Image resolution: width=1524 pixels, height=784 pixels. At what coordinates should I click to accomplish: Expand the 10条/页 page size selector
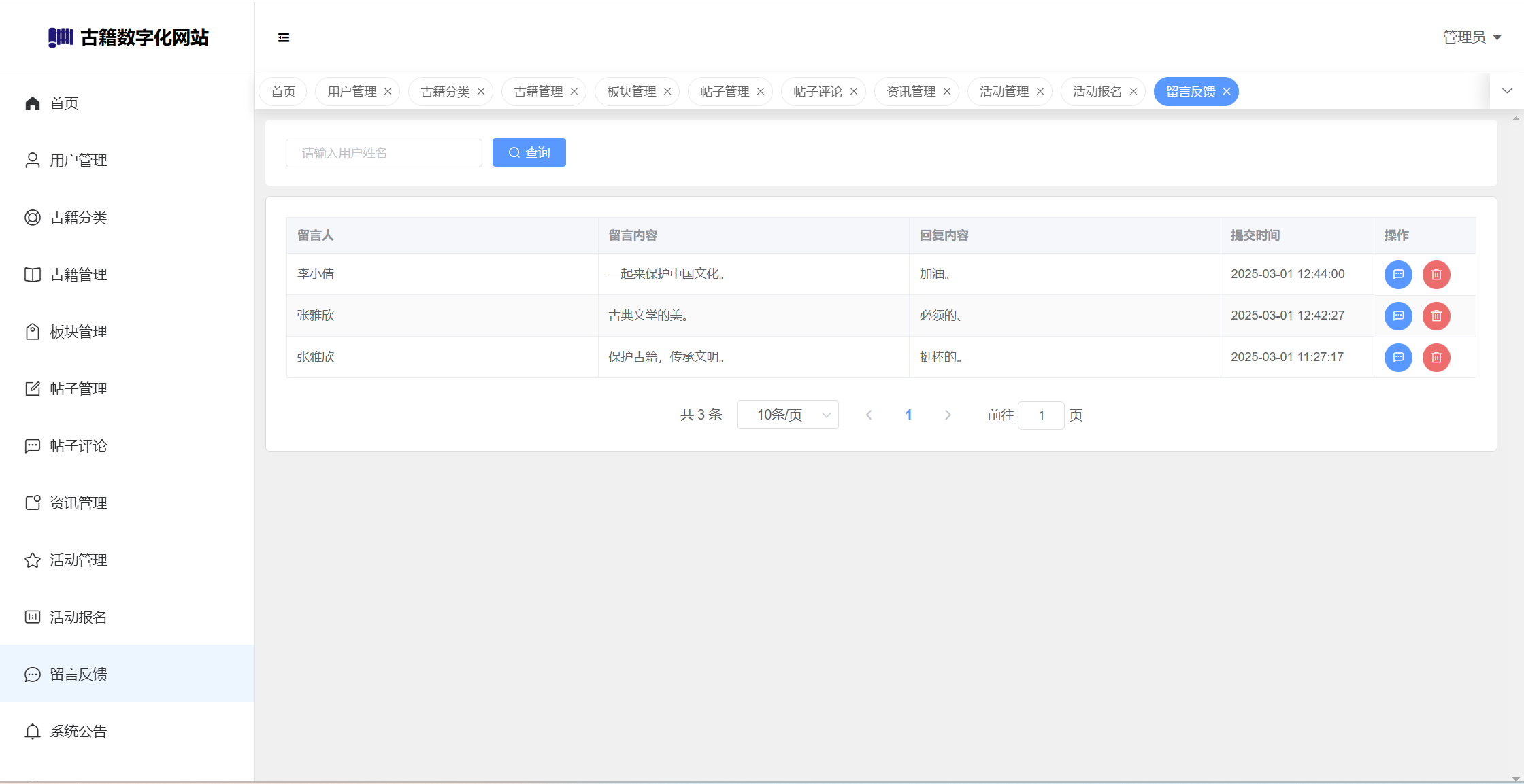787,415
